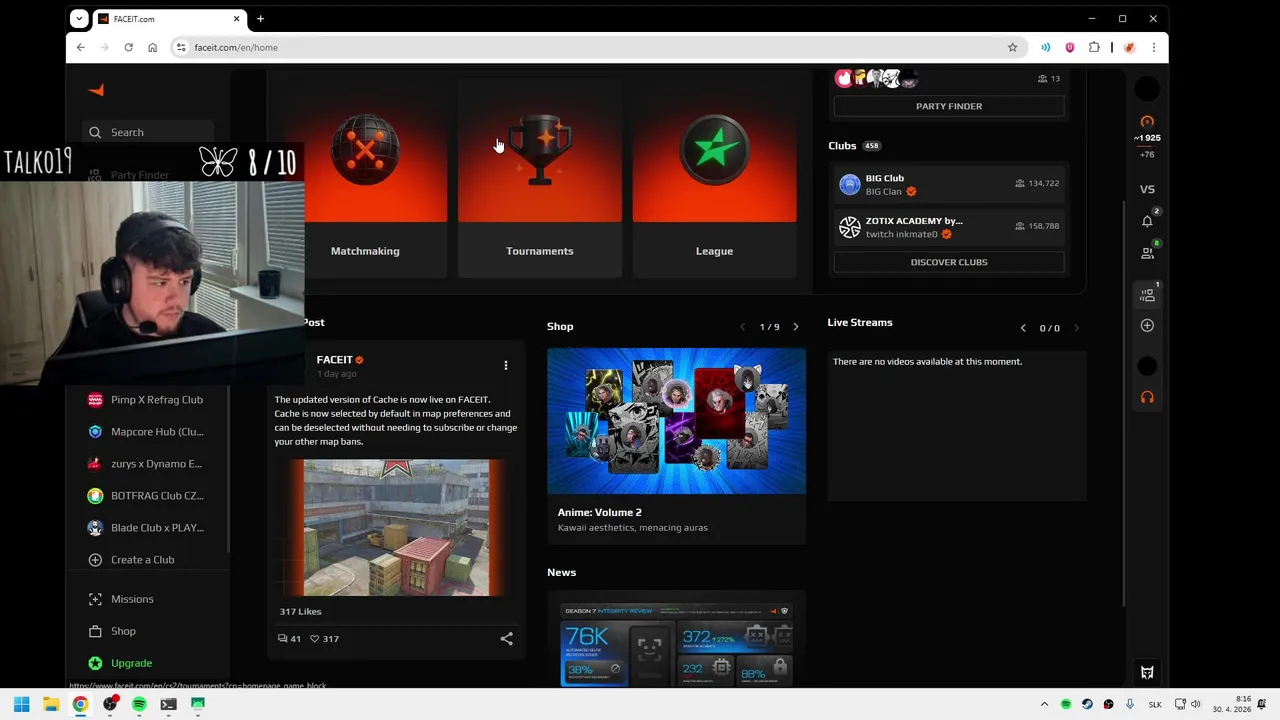Open the Season 7 Integrity Review news image
The height and width of the screenshot is (720, 1280).
click(x=676, y=645)
